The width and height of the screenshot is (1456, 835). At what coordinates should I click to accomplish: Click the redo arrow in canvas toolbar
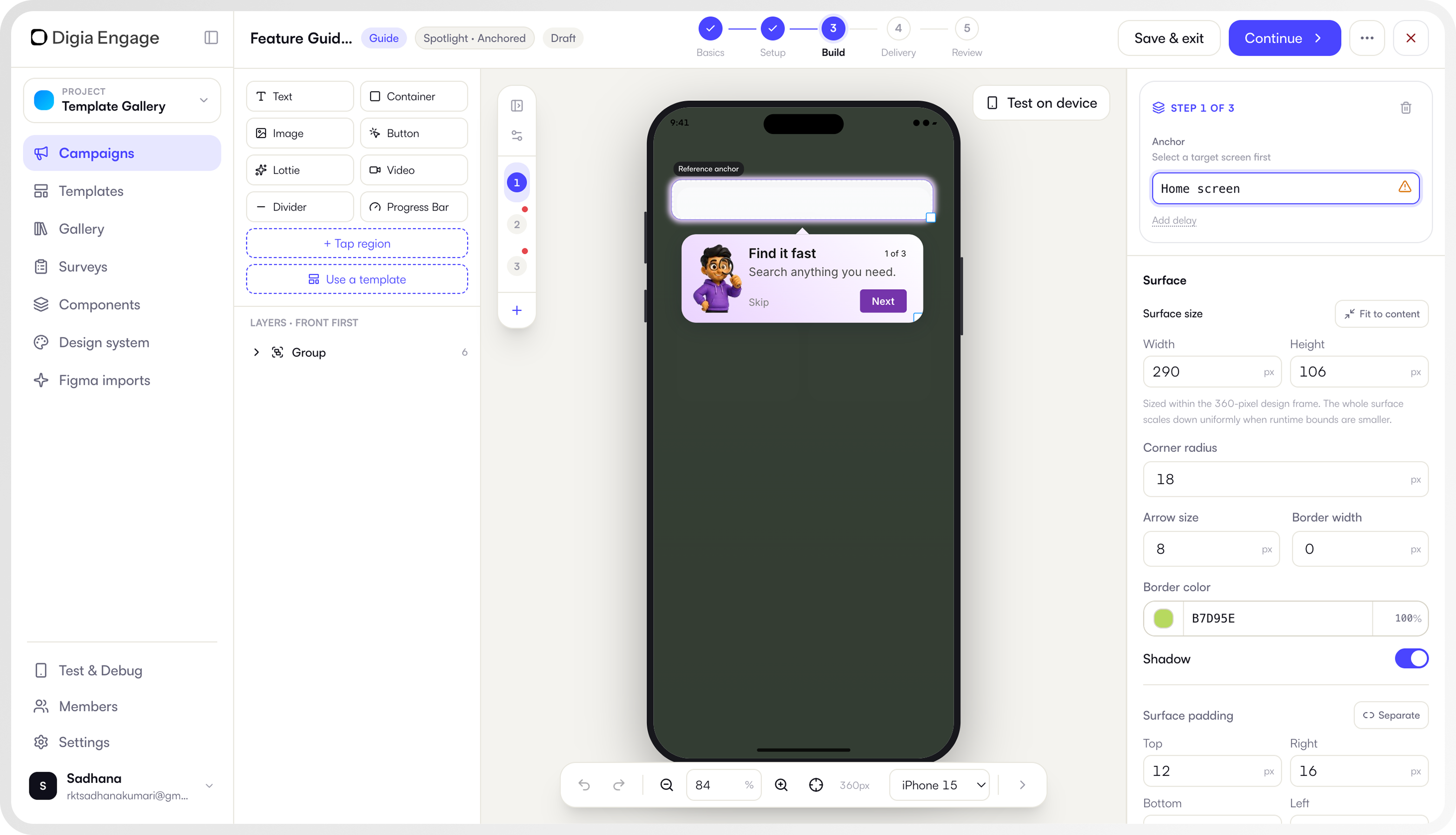pyautogui.click(x=619, y=784)
